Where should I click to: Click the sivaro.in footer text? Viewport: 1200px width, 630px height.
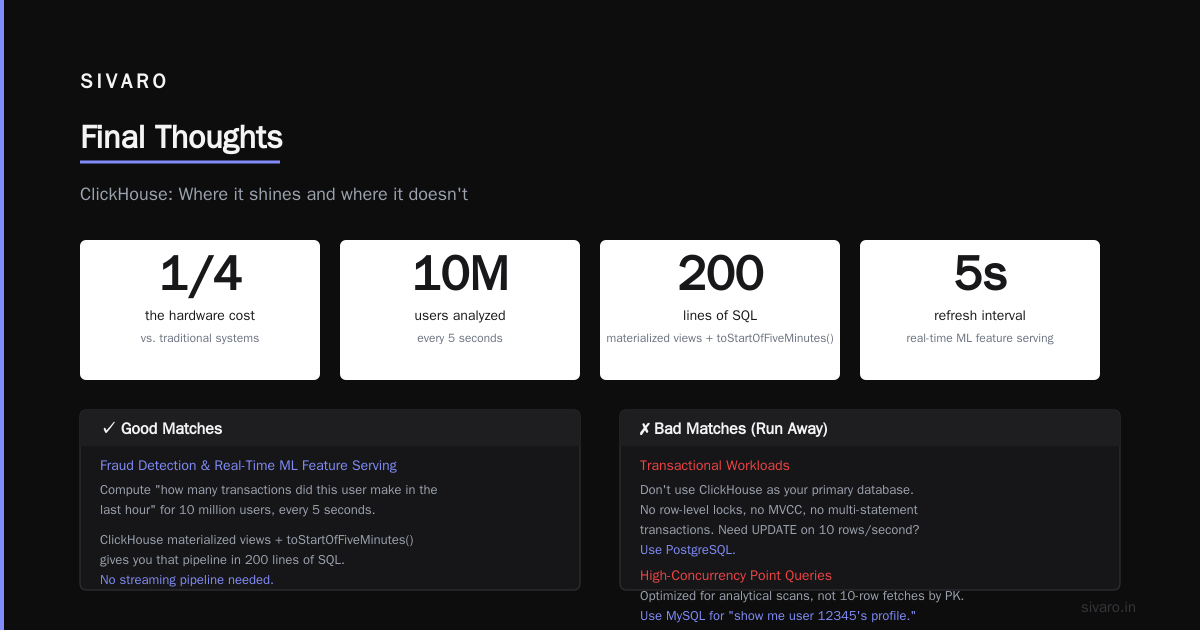click(1108, 607)
